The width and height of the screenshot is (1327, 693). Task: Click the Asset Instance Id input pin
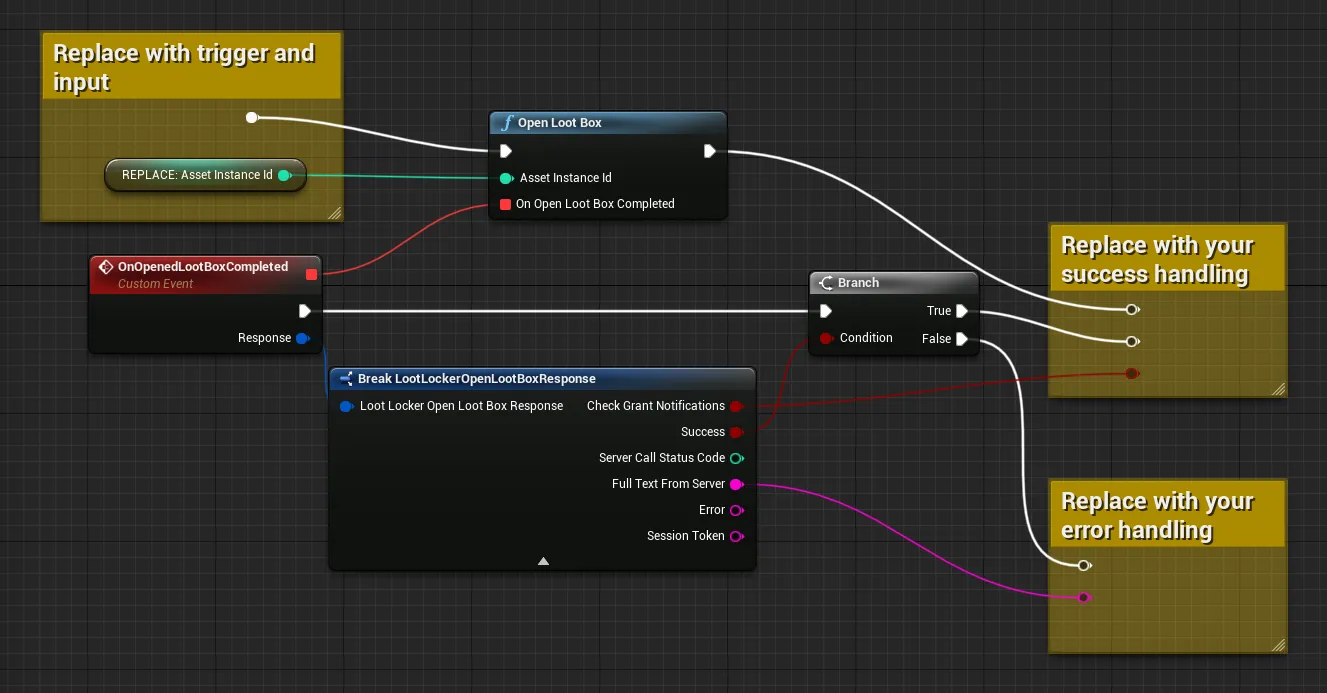click(506, 178)
